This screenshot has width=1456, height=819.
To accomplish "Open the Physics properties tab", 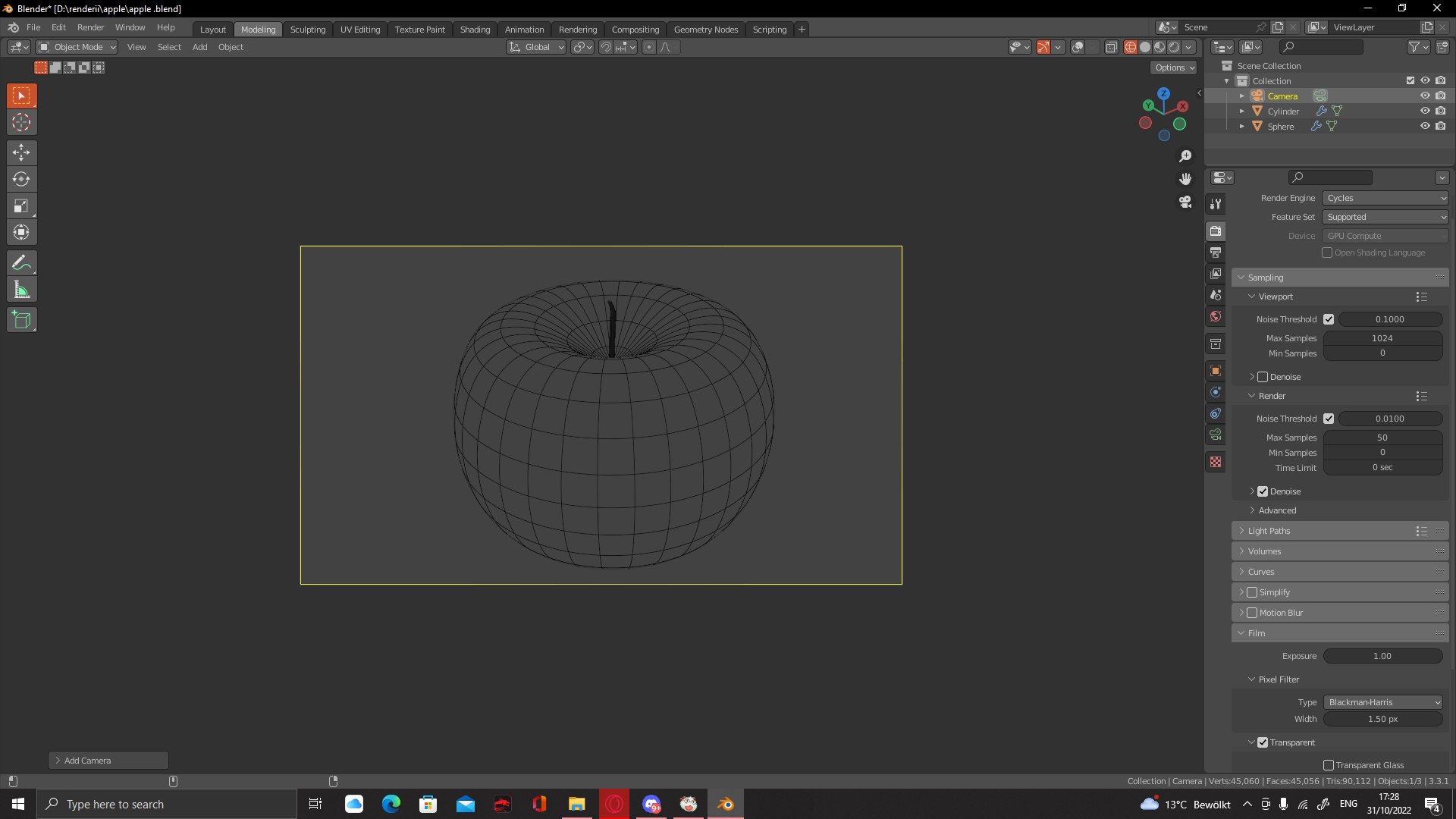I will pos(1216,392).
